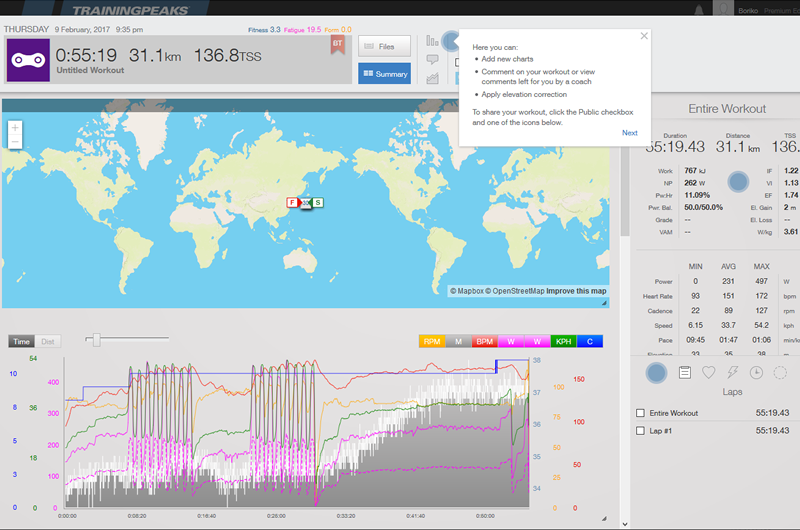Select the peak times clock icon
This screenshot has height=530, width=800.
coord(756,372)
